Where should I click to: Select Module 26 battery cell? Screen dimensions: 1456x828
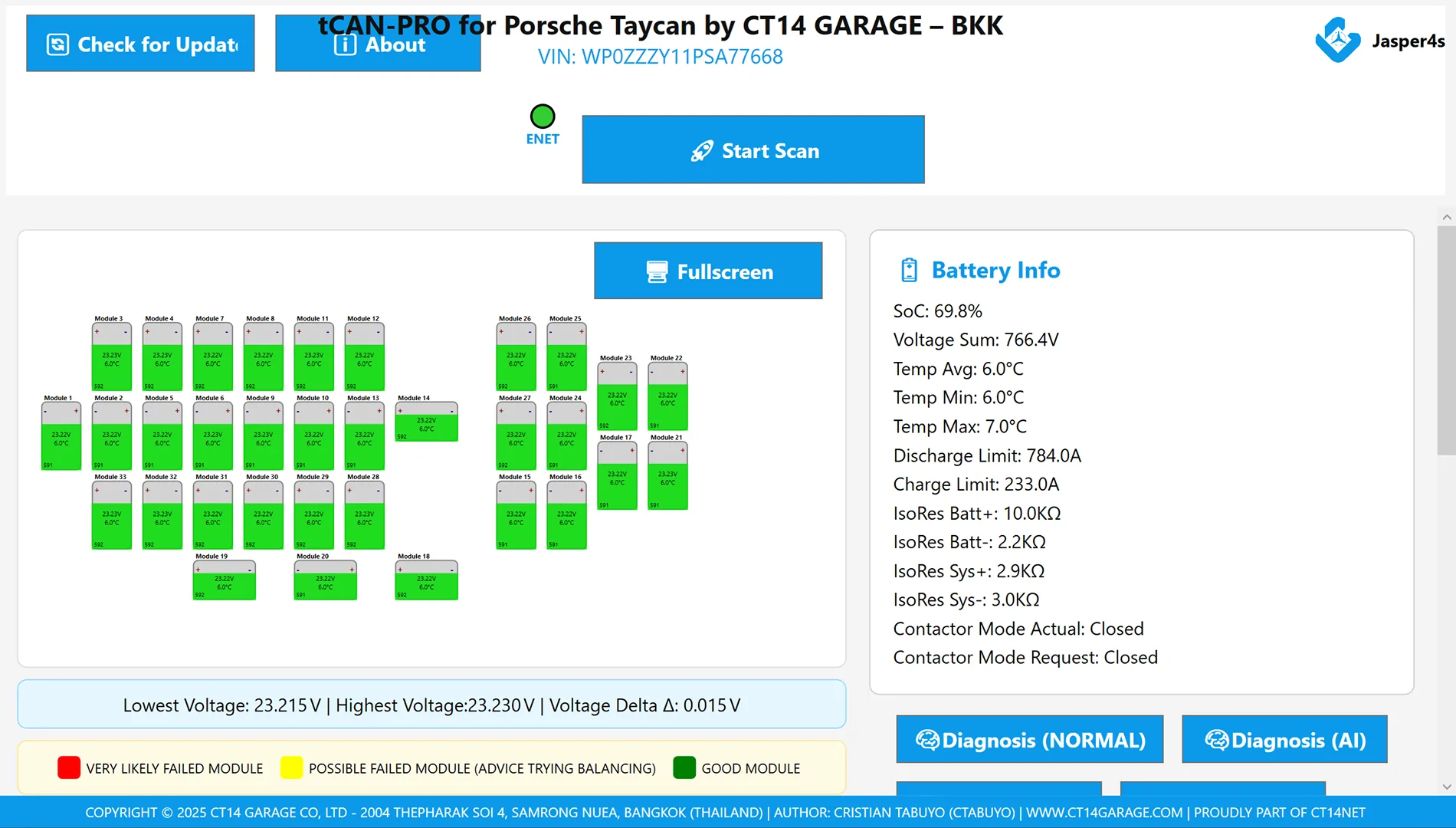pyautogui.click(x=516, y=356)
